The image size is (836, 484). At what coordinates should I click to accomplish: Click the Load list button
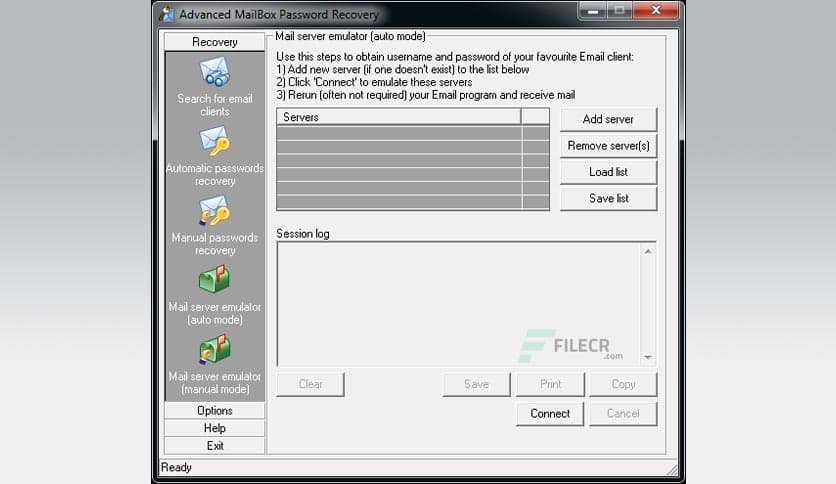click(608, 172)
